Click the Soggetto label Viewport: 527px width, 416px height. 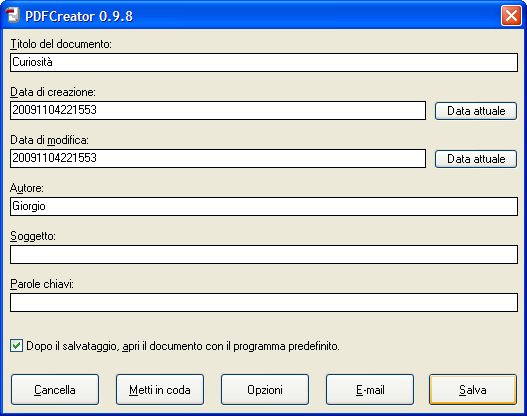click(x=33, y=237)
